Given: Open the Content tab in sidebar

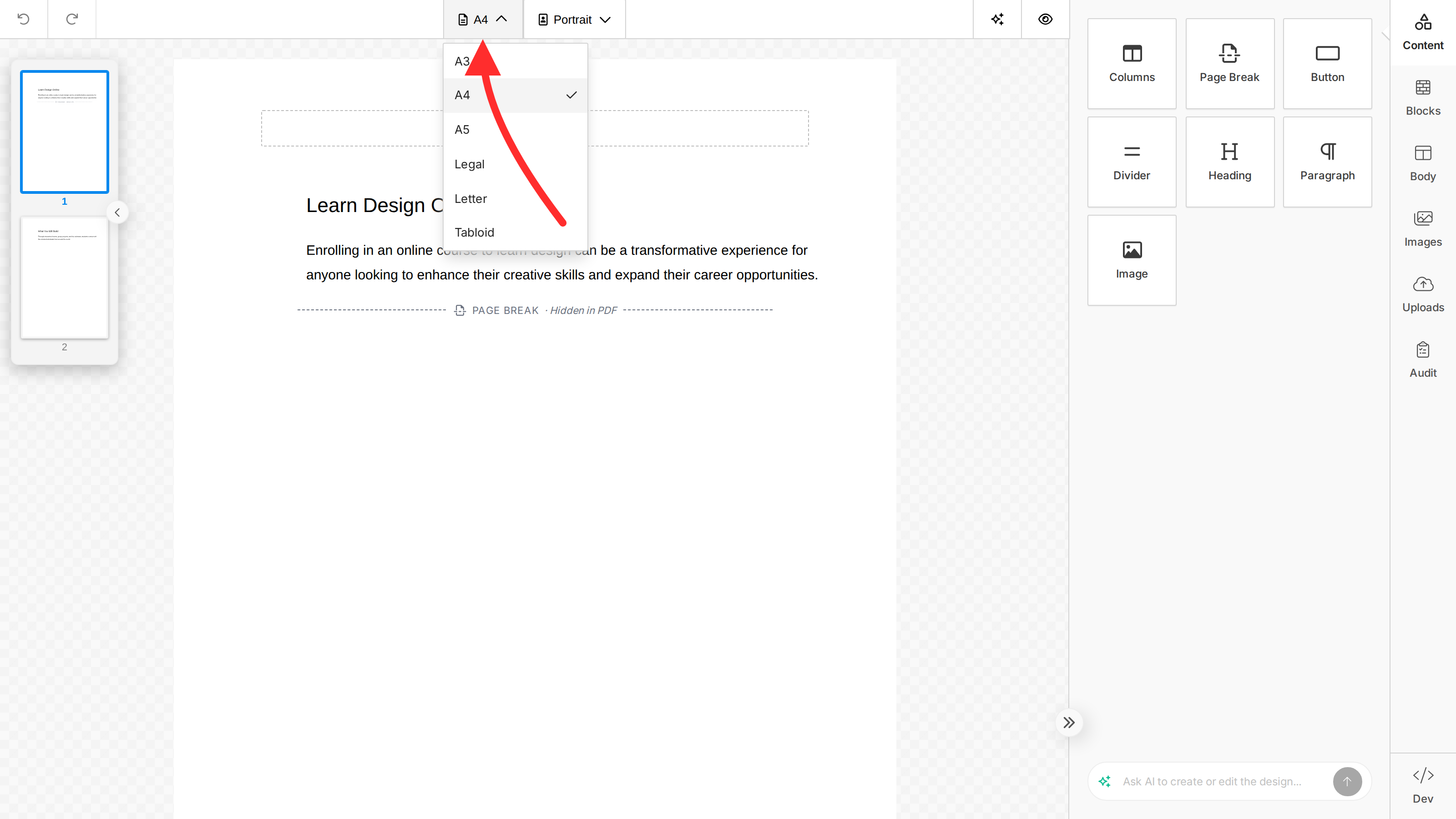Looking at the screenshot, I should click(x=1423, y=32).
